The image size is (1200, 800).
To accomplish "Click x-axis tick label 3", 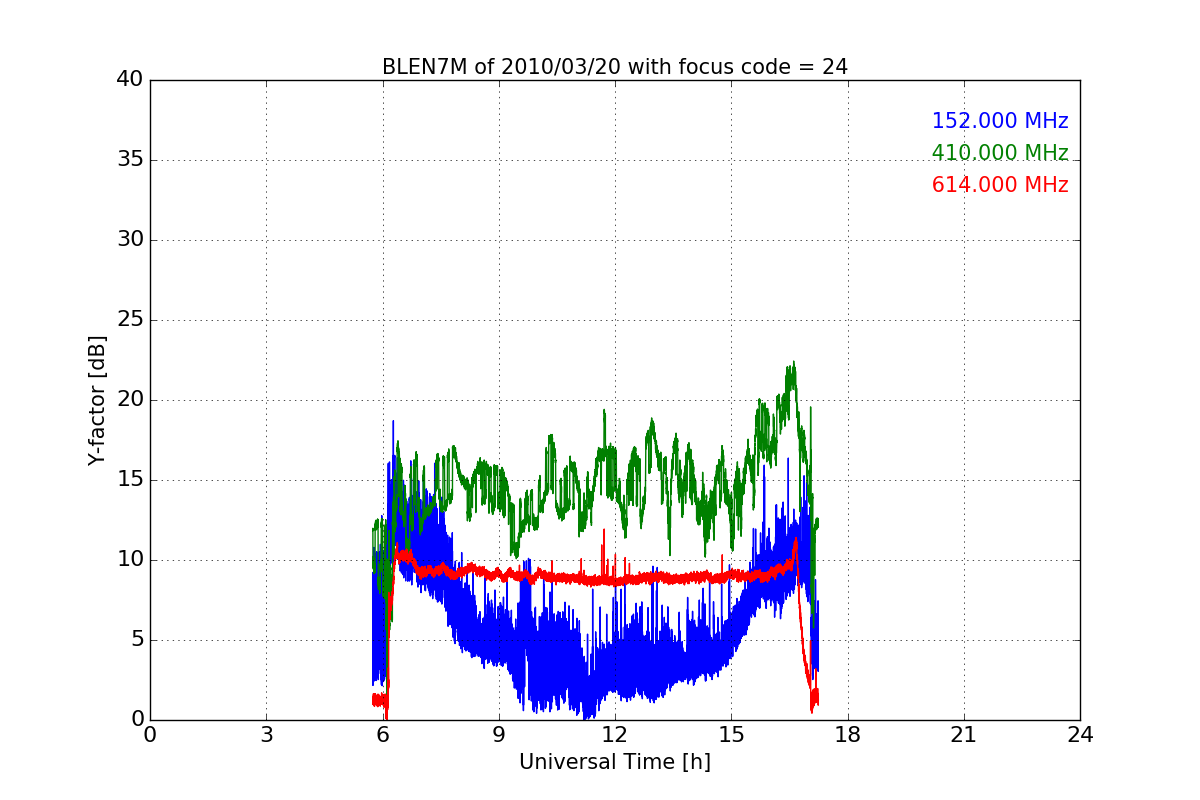I will pos(266,735).
